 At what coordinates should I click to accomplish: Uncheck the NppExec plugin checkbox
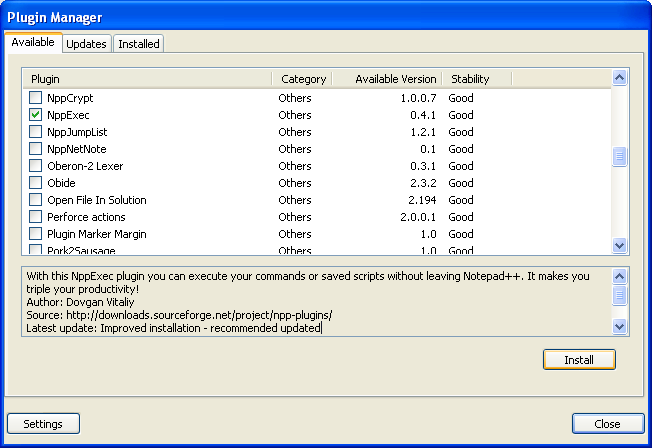[35, 115]
